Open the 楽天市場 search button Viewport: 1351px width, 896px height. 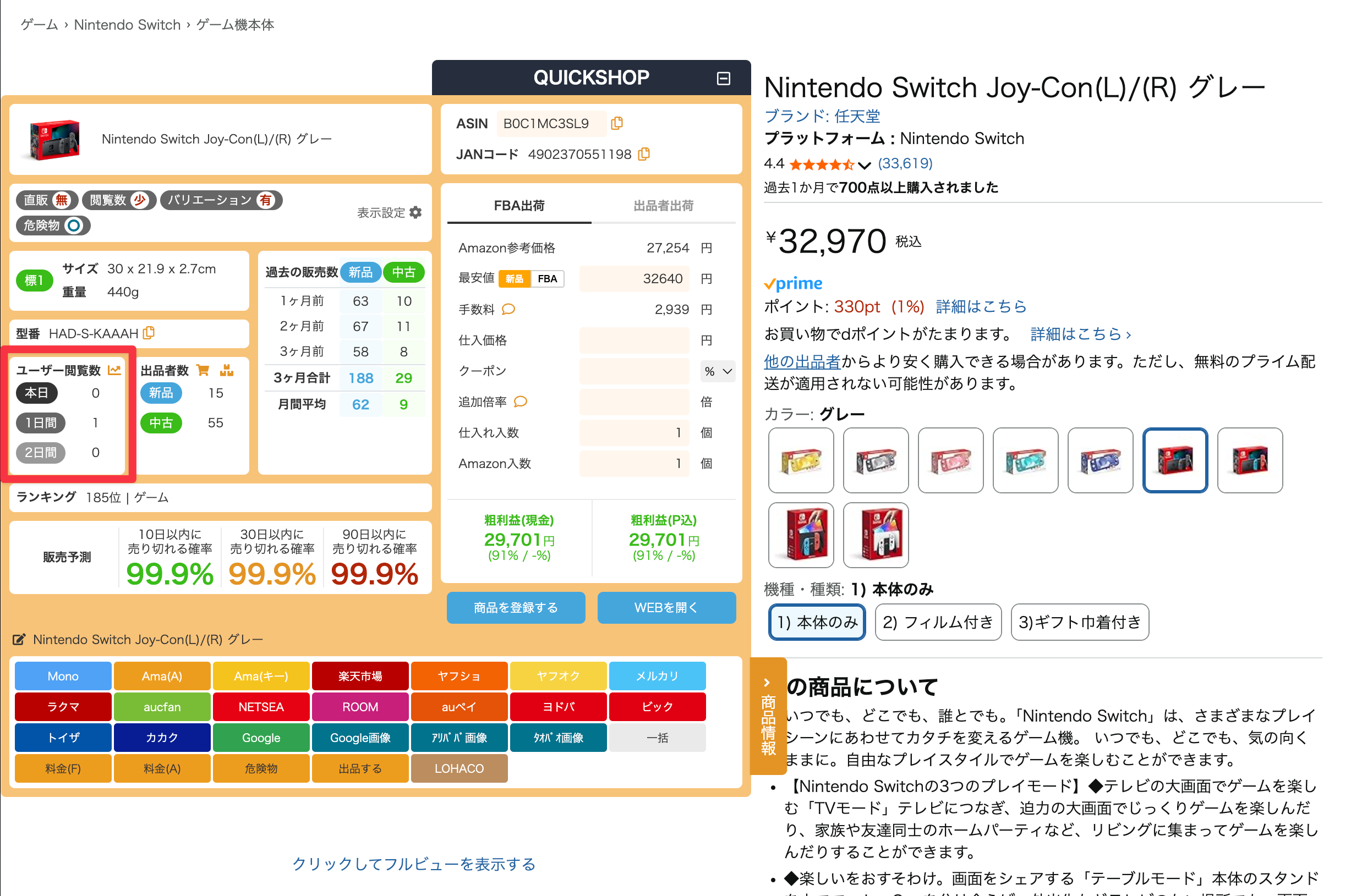[360, 677]
